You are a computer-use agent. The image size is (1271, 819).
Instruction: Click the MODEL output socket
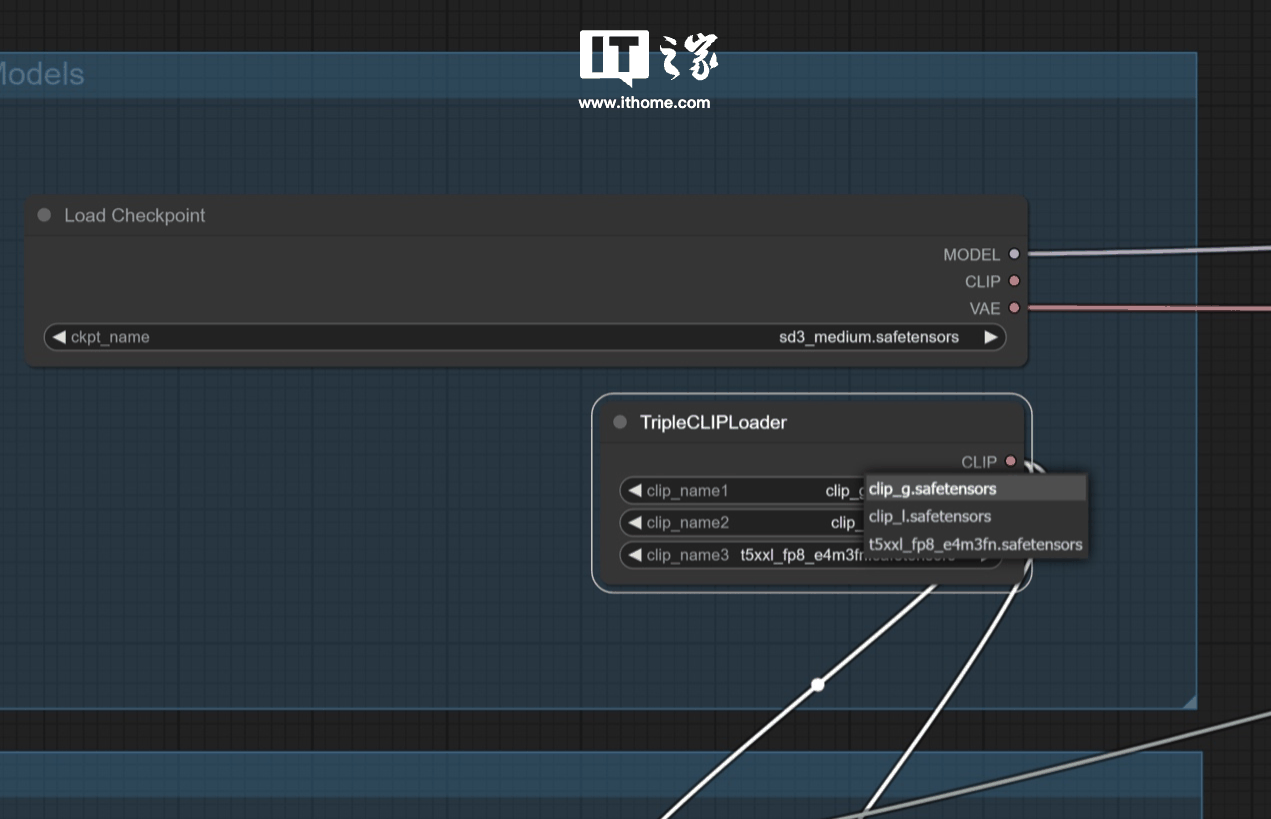1014,254
